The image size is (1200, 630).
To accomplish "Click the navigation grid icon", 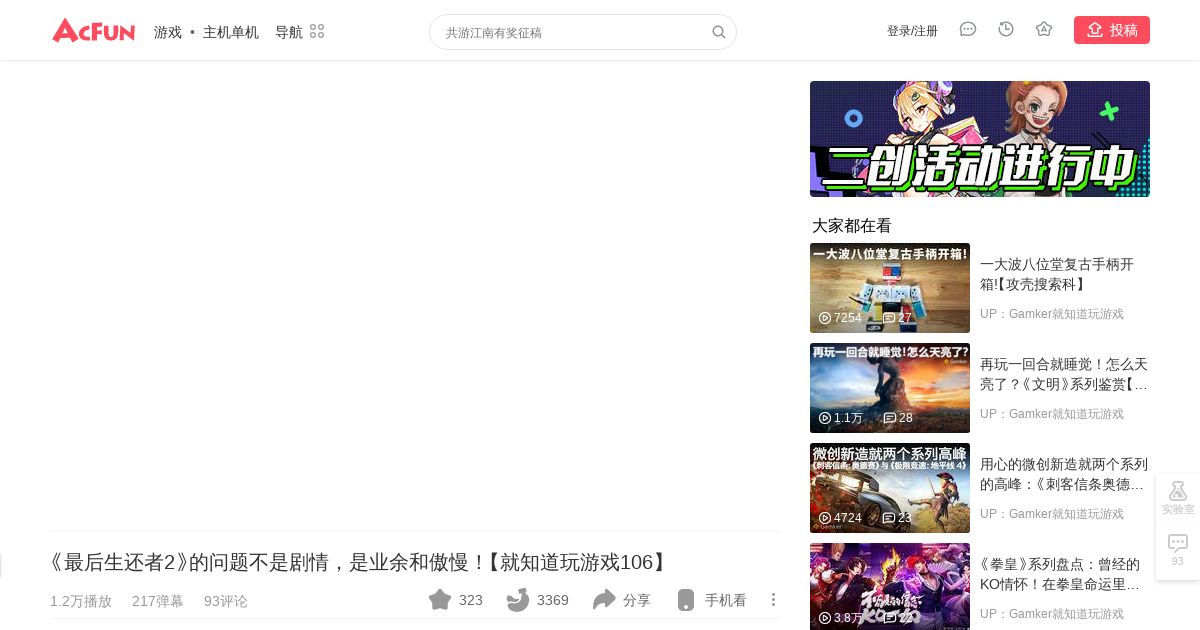I will (317, 31).
